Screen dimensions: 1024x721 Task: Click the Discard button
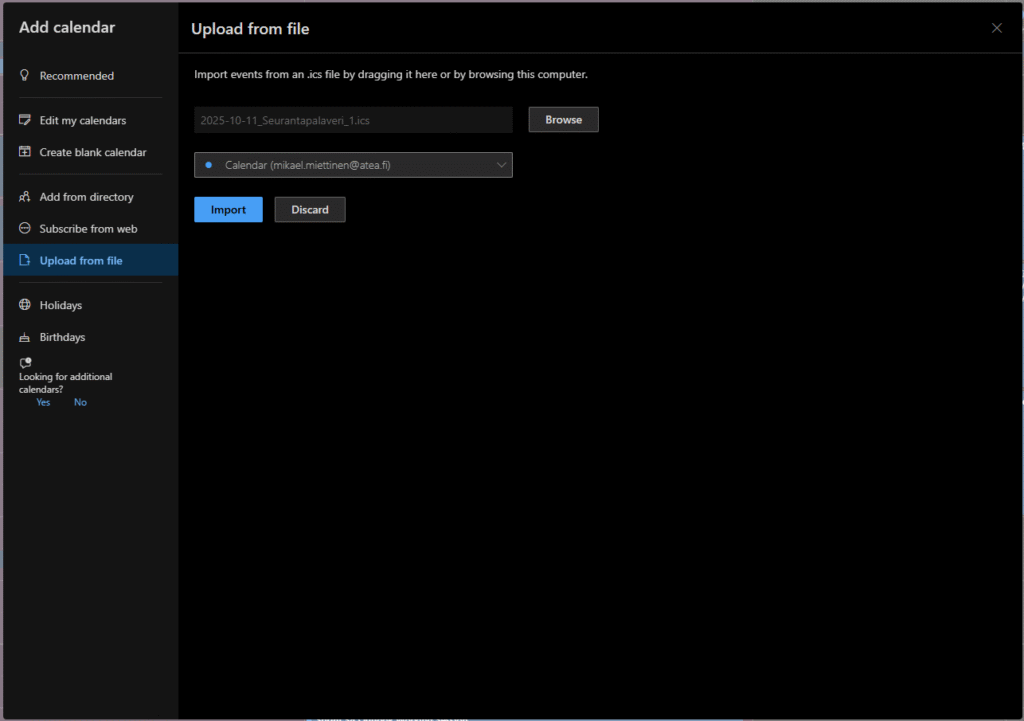point(309,210)
